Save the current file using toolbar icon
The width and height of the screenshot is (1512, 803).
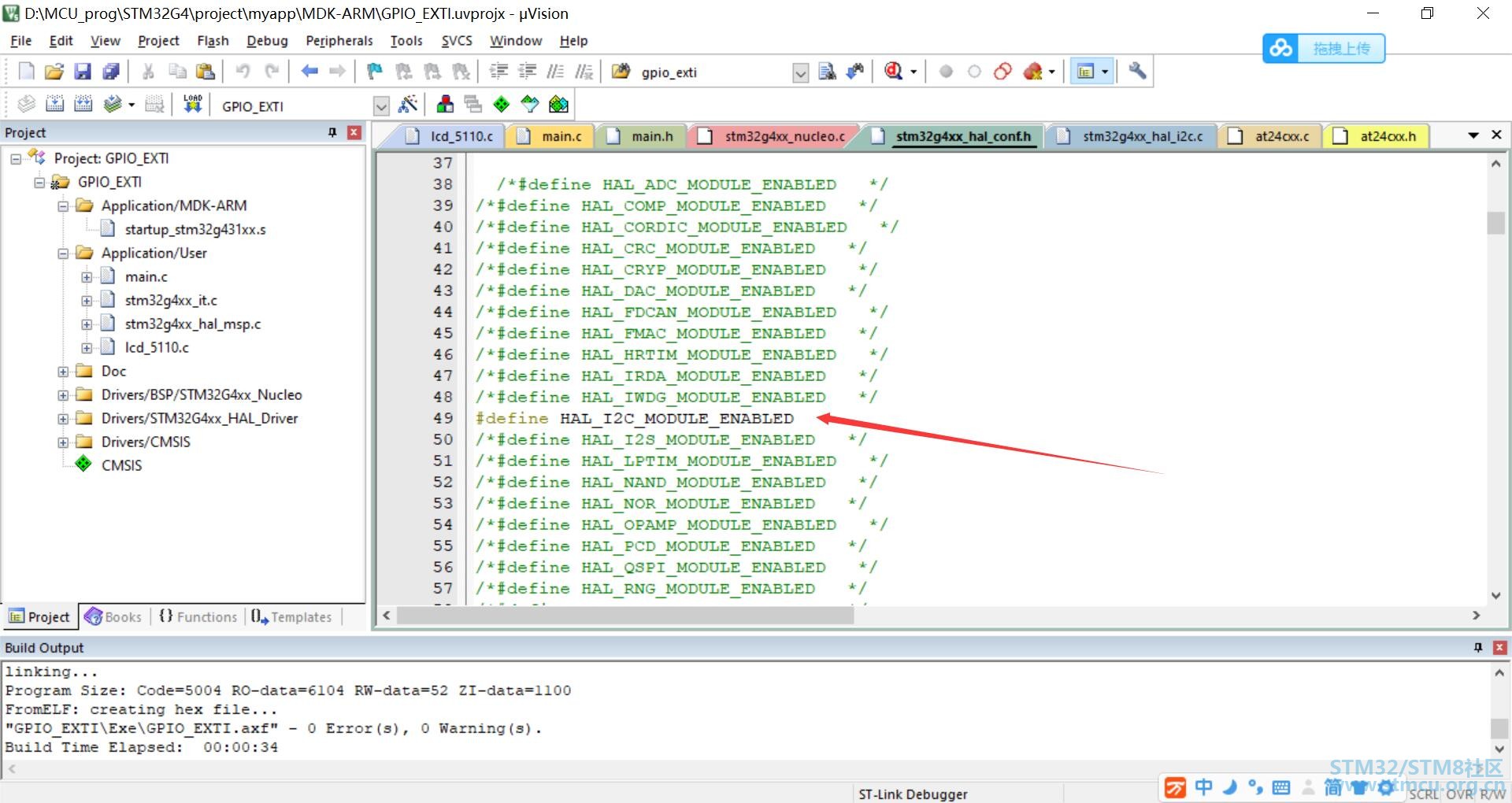83,72
